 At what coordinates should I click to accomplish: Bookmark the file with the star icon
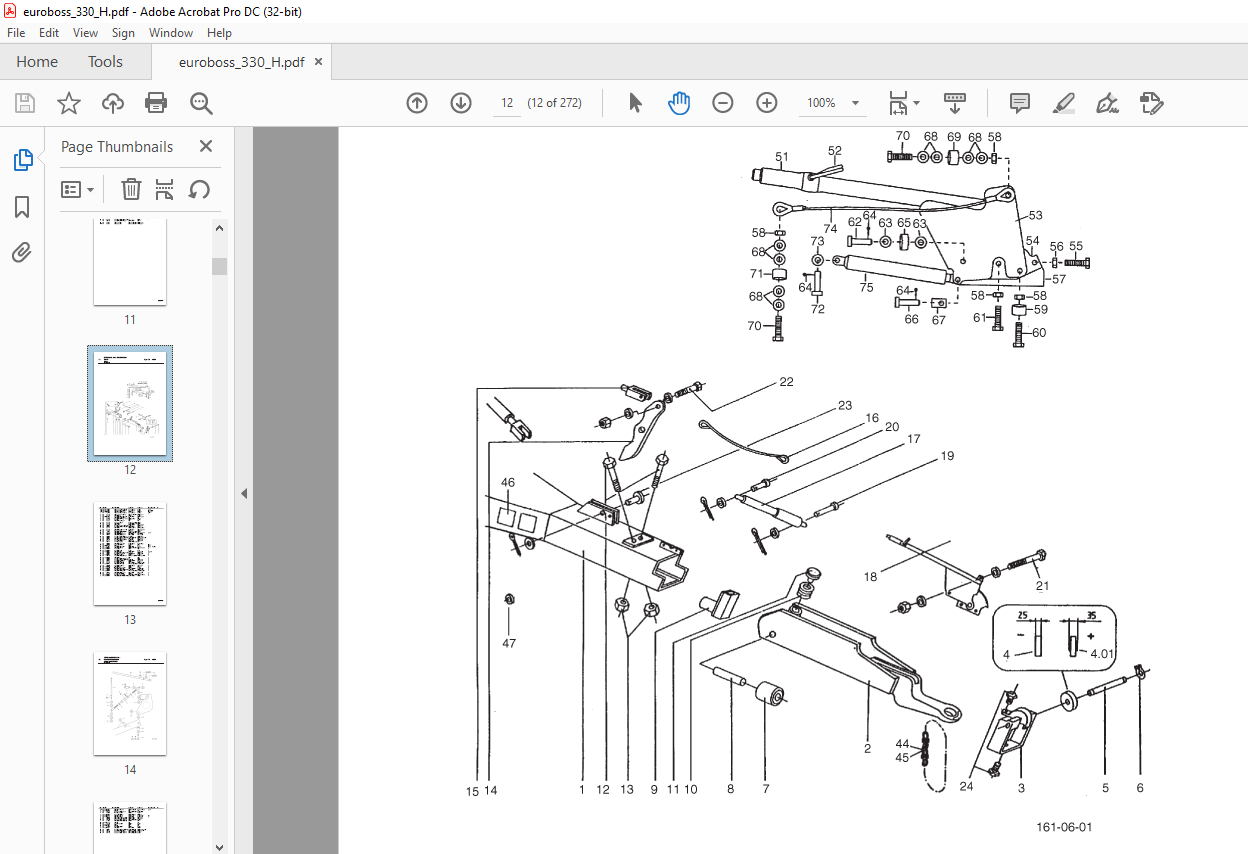click(68, 103)
